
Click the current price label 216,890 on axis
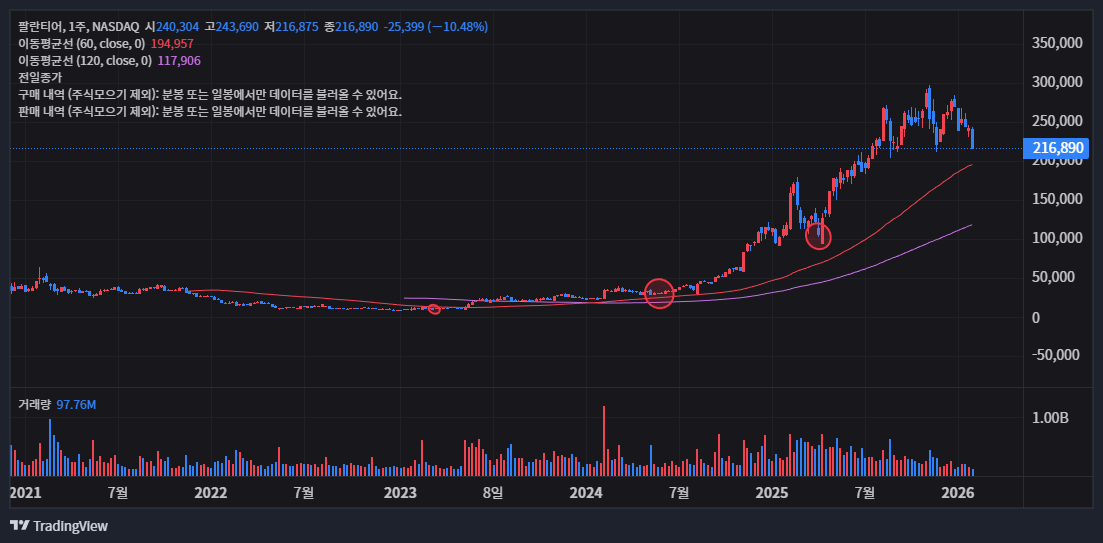click(x=1056, y=148)
